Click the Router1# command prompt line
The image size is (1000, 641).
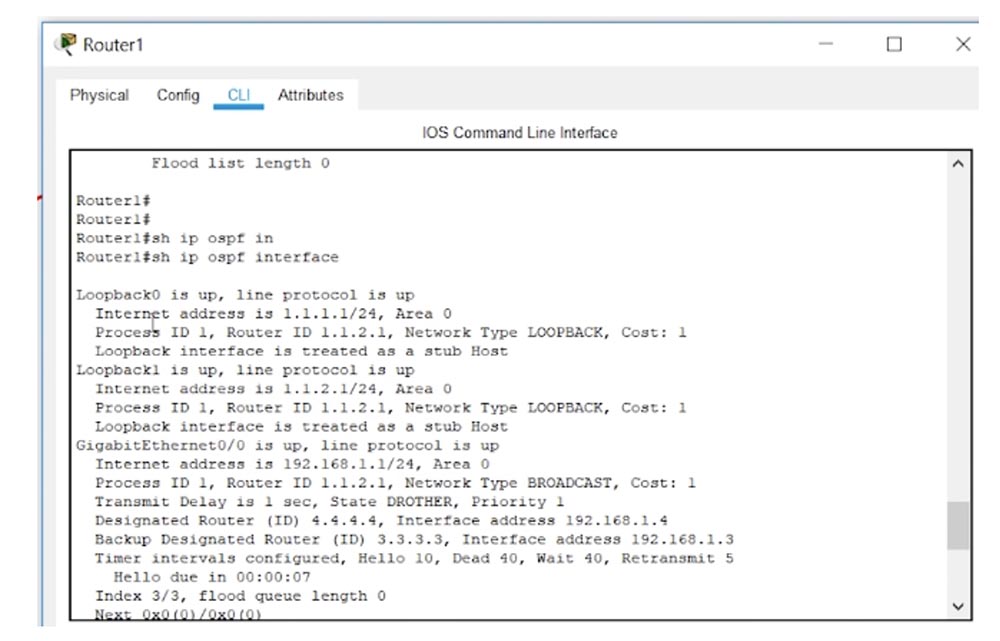pyautogui.click(x=115, y=199)
